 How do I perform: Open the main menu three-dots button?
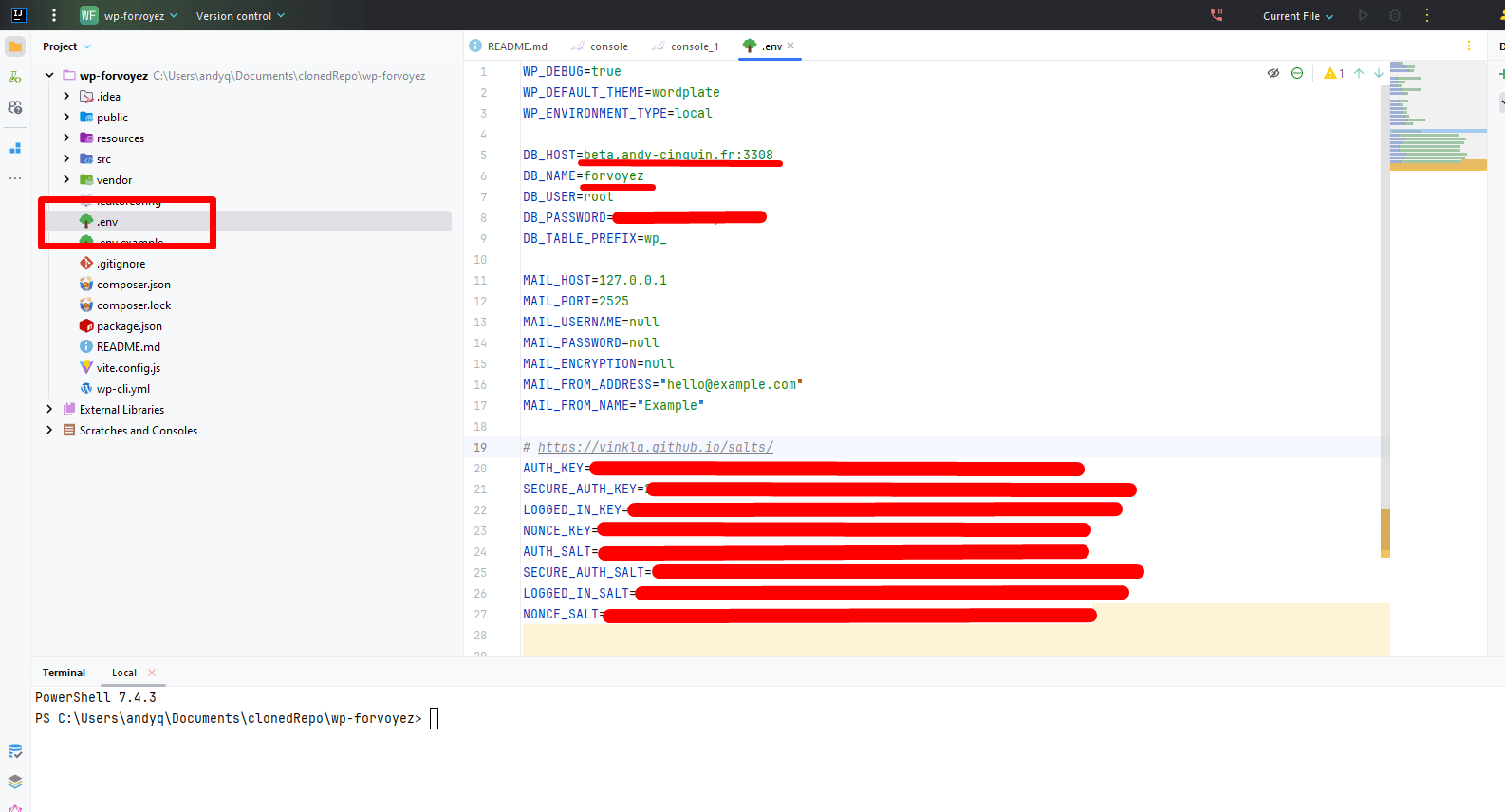point(54,15)
